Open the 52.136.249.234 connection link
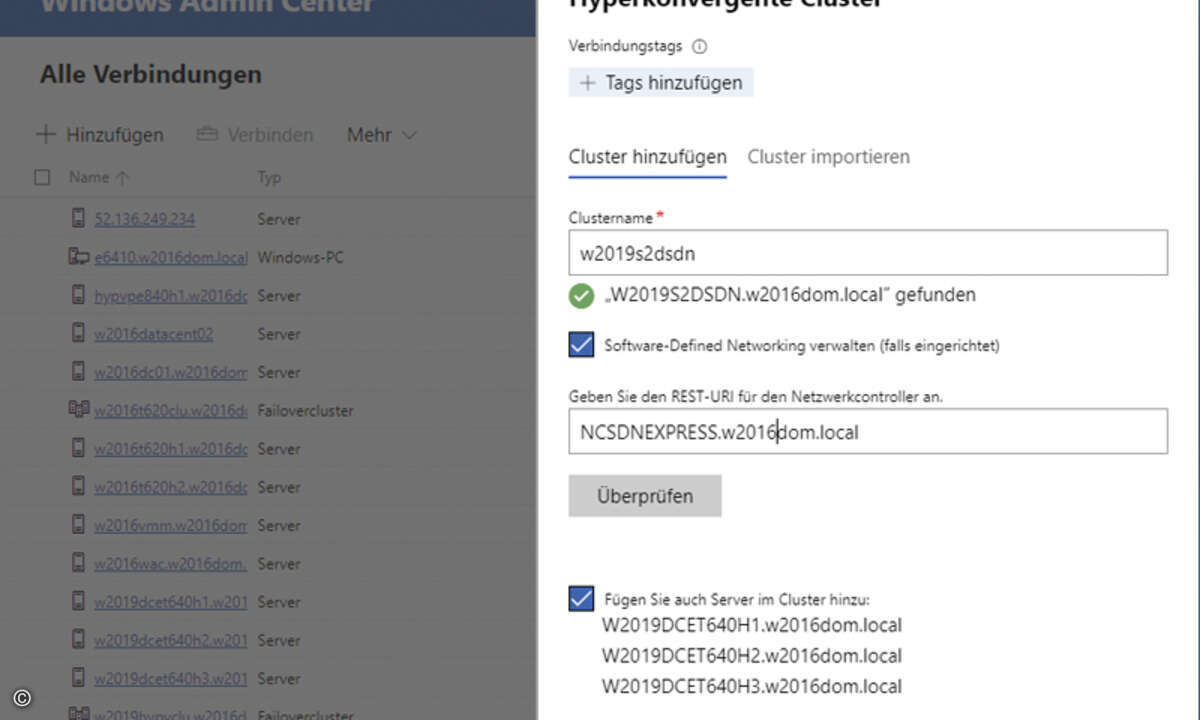The width and height of the screenshot is (1200, 720). coord(145,219)
